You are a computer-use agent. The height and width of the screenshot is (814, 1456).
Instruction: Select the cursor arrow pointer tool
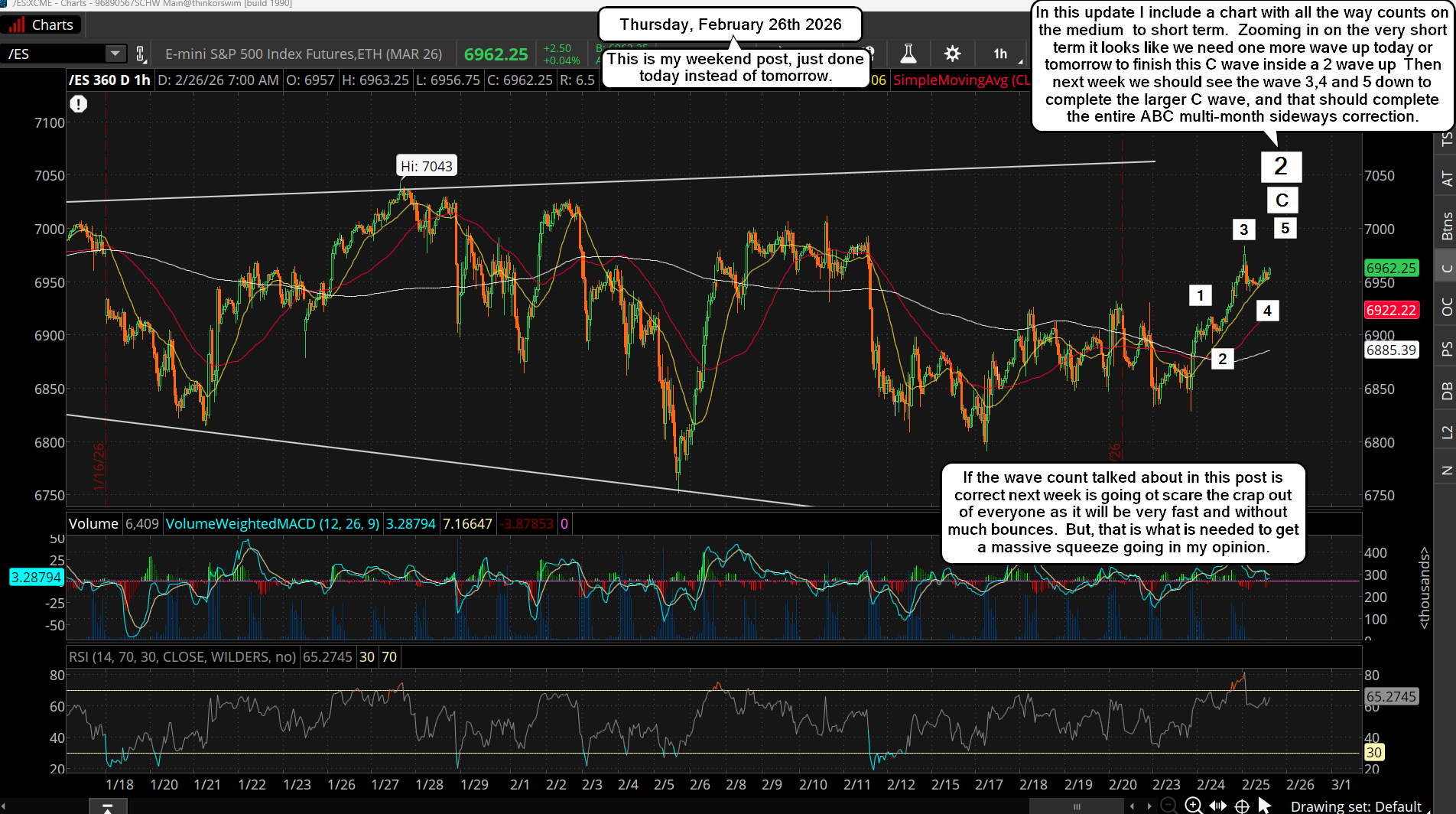1264,803
